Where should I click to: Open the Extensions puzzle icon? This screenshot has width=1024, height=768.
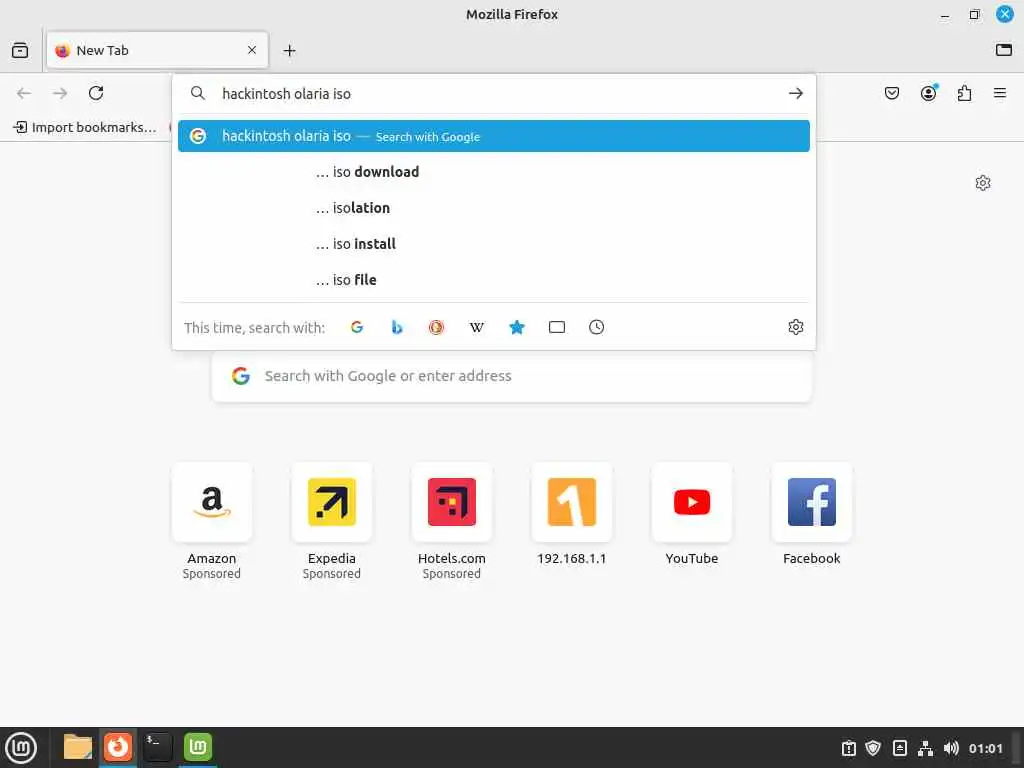[x=964, y=93]
